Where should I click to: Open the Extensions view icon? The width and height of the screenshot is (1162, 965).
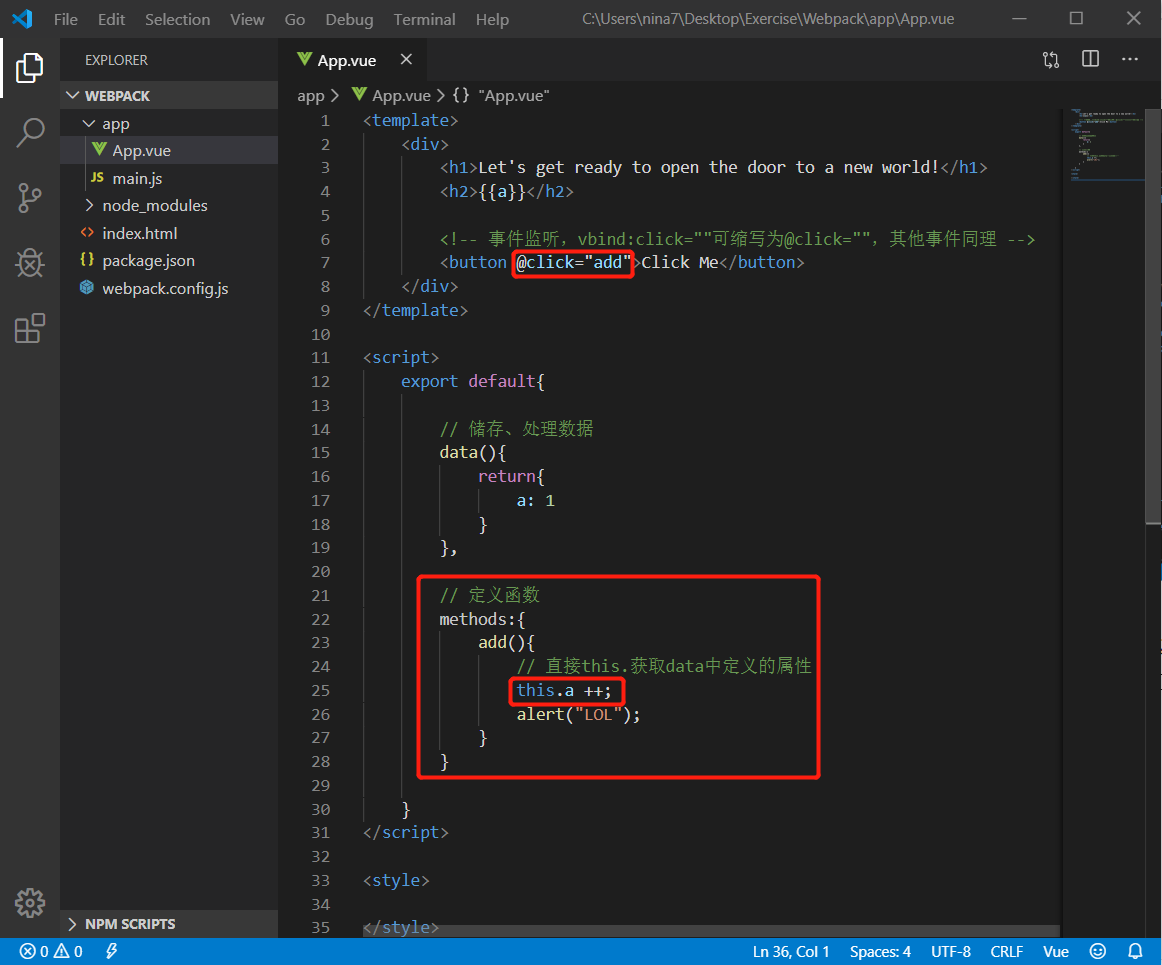(30, 329)
